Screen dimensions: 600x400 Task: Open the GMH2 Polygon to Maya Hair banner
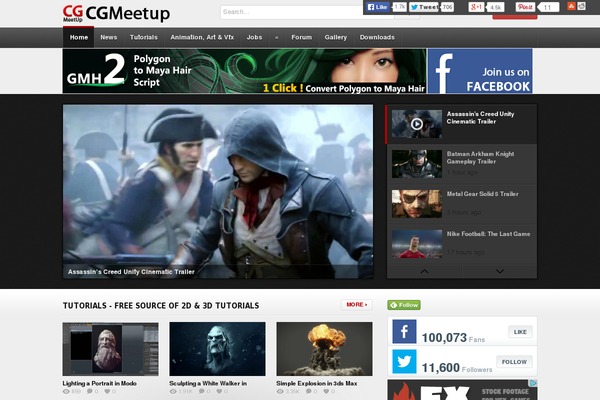coord(244,71)
